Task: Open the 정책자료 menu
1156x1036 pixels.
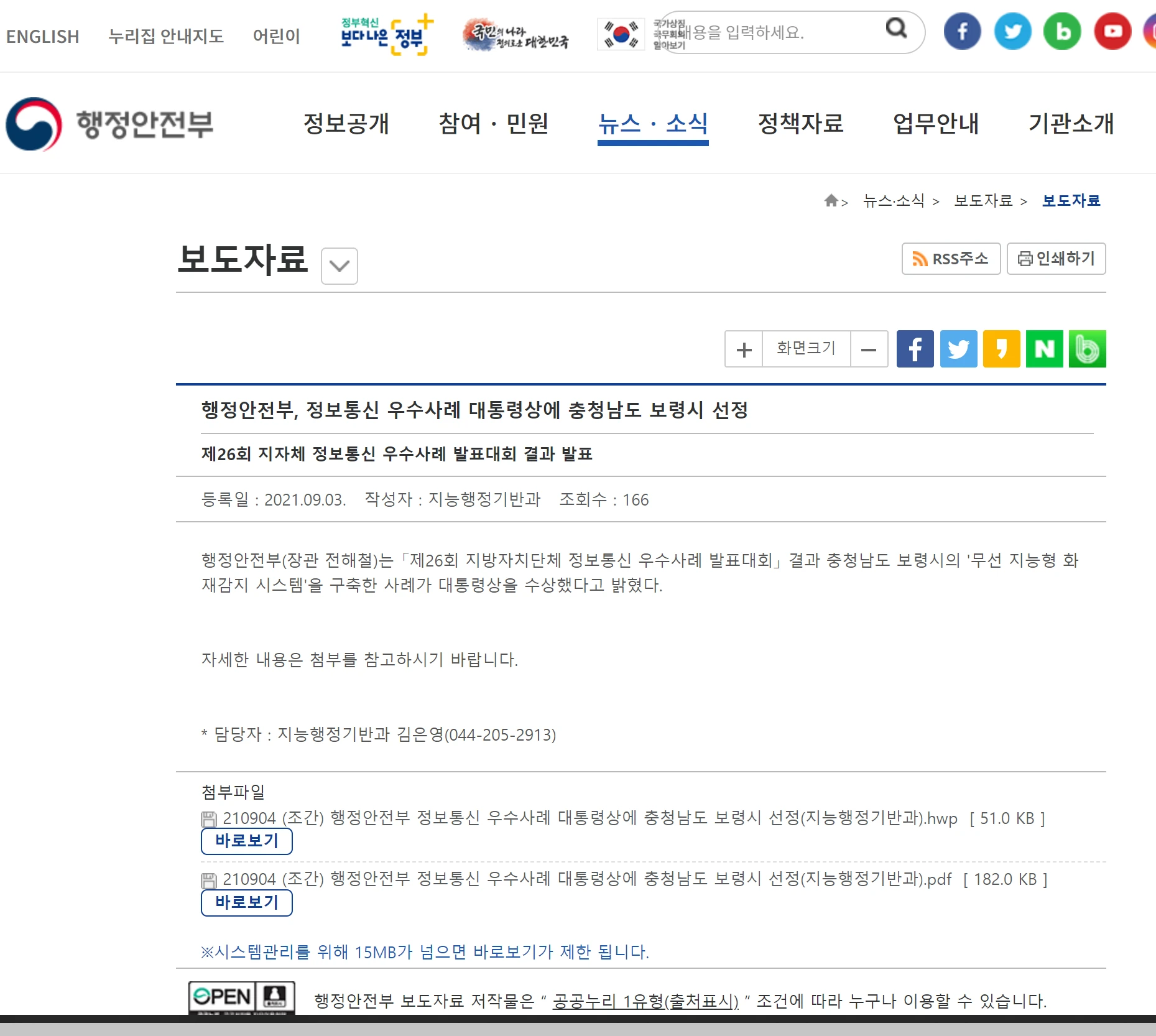Action: pyautogui.click(x=801, y=123)
